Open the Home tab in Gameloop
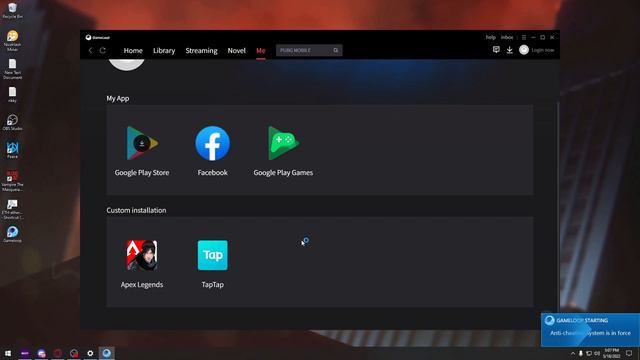 133,51
